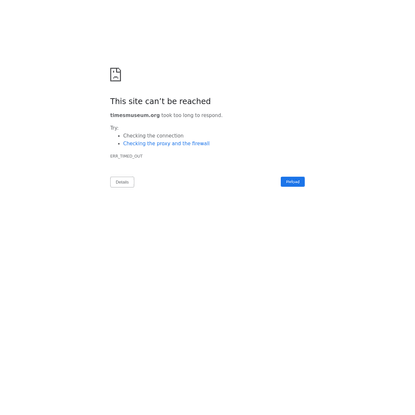Click bullet beside Checking the connection

pyautogui.click(x=119, y=136)
